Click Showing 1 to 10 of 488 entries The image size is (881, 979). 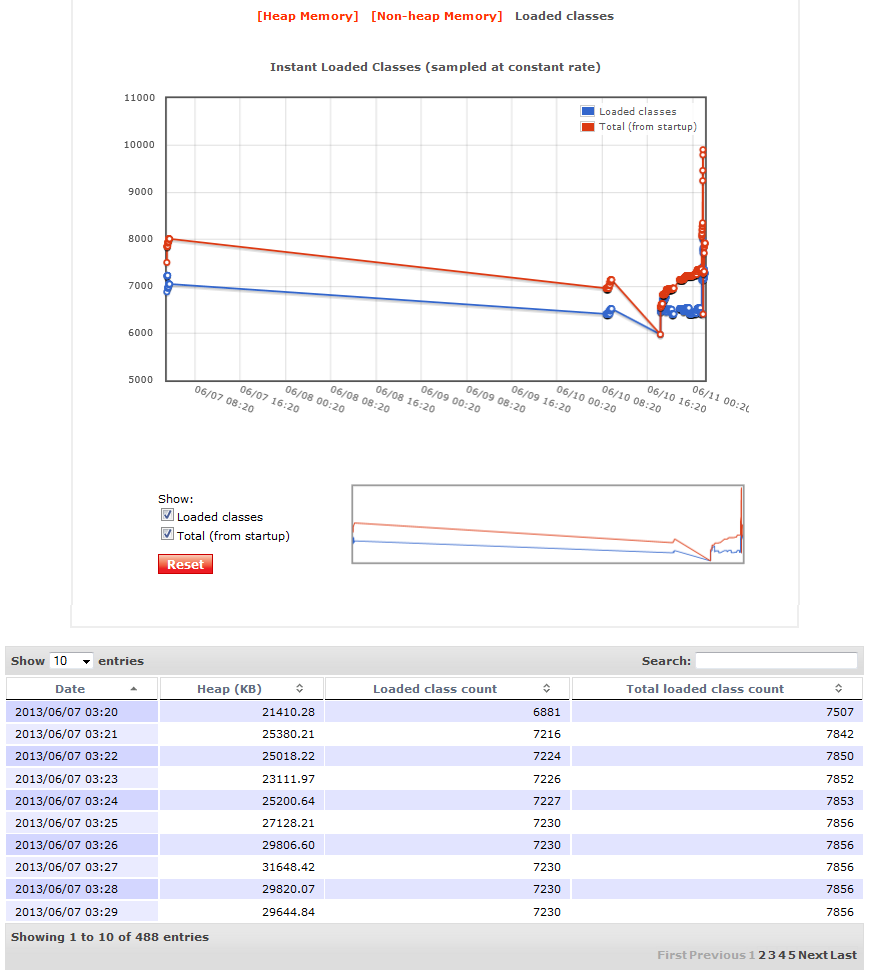[x=110, y=937]
